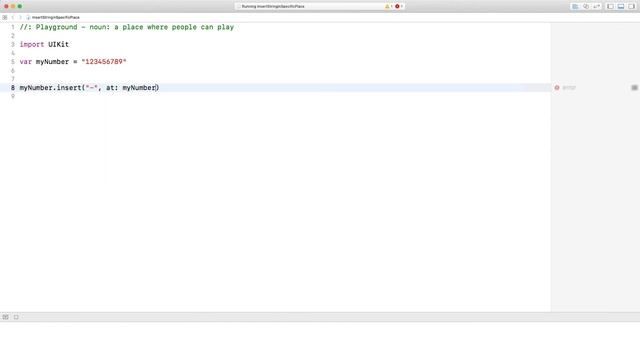Image resolution: width=640 pixels, height=360 pixels.
Task: Open the related items grid menu
Action: click(4, 18)
